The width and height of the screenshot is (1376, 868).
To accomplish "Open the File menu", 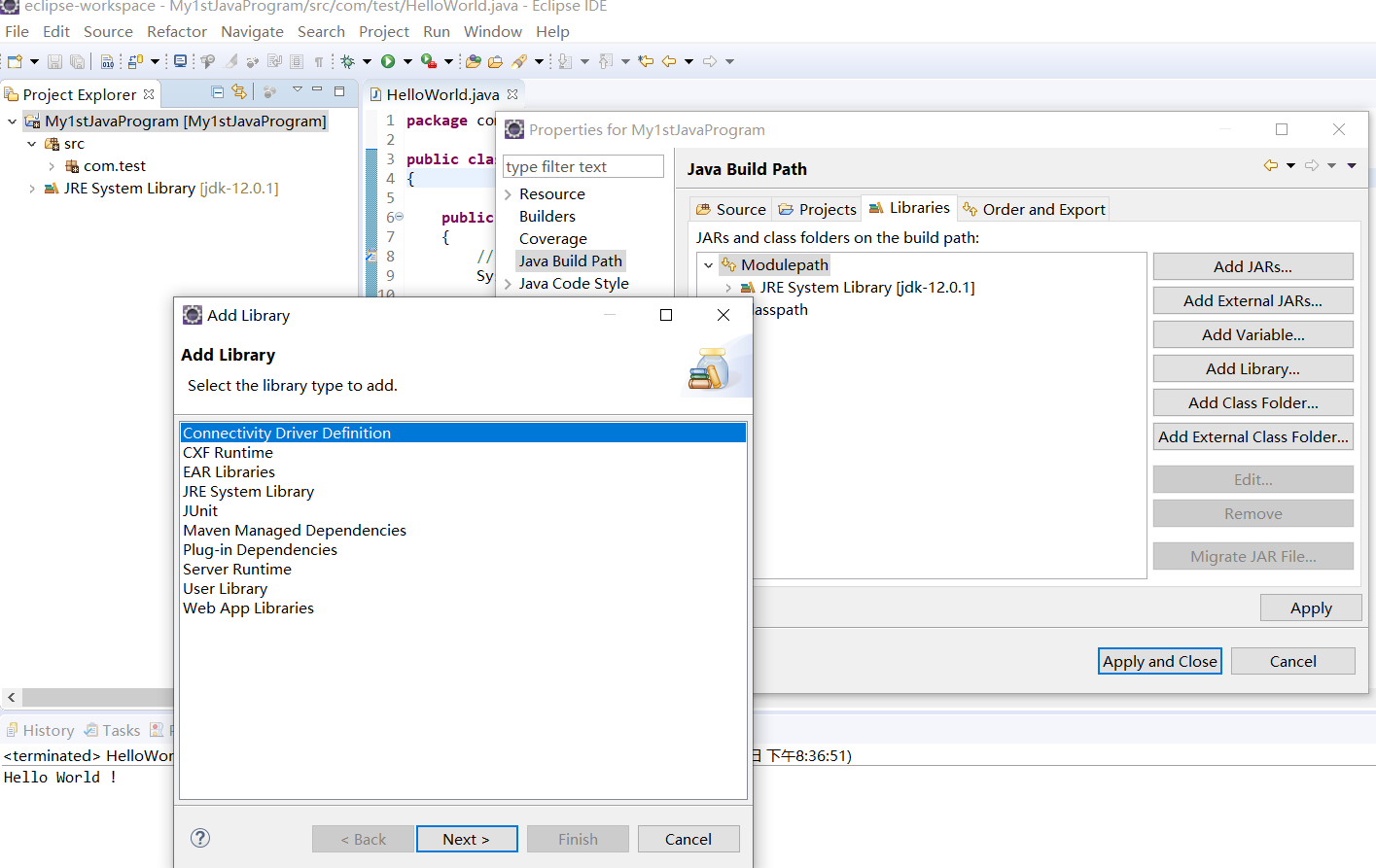I will 17,31.
